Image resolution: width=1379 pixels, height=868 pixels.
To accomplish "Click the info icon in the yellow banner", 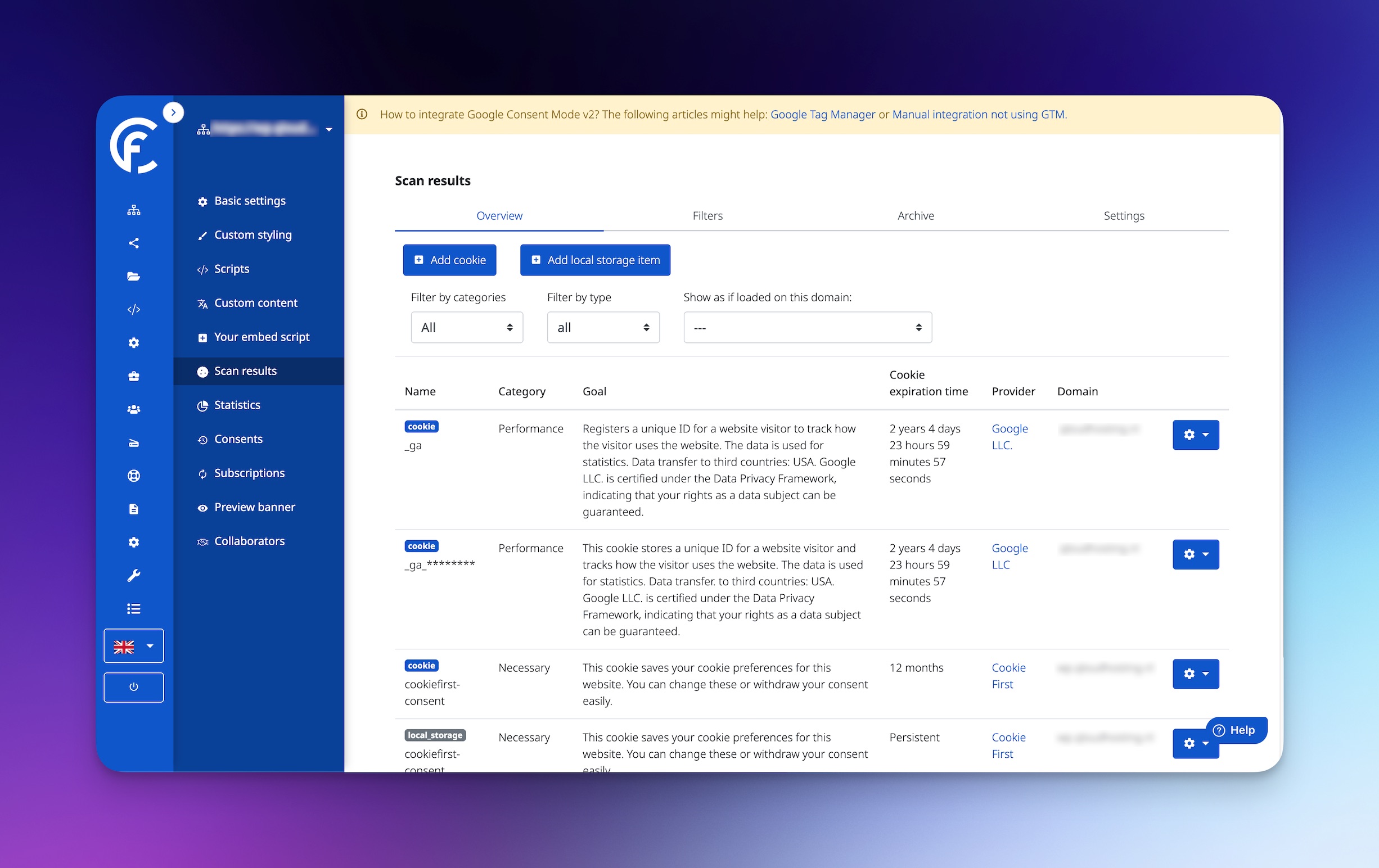I will coord(362,115).
